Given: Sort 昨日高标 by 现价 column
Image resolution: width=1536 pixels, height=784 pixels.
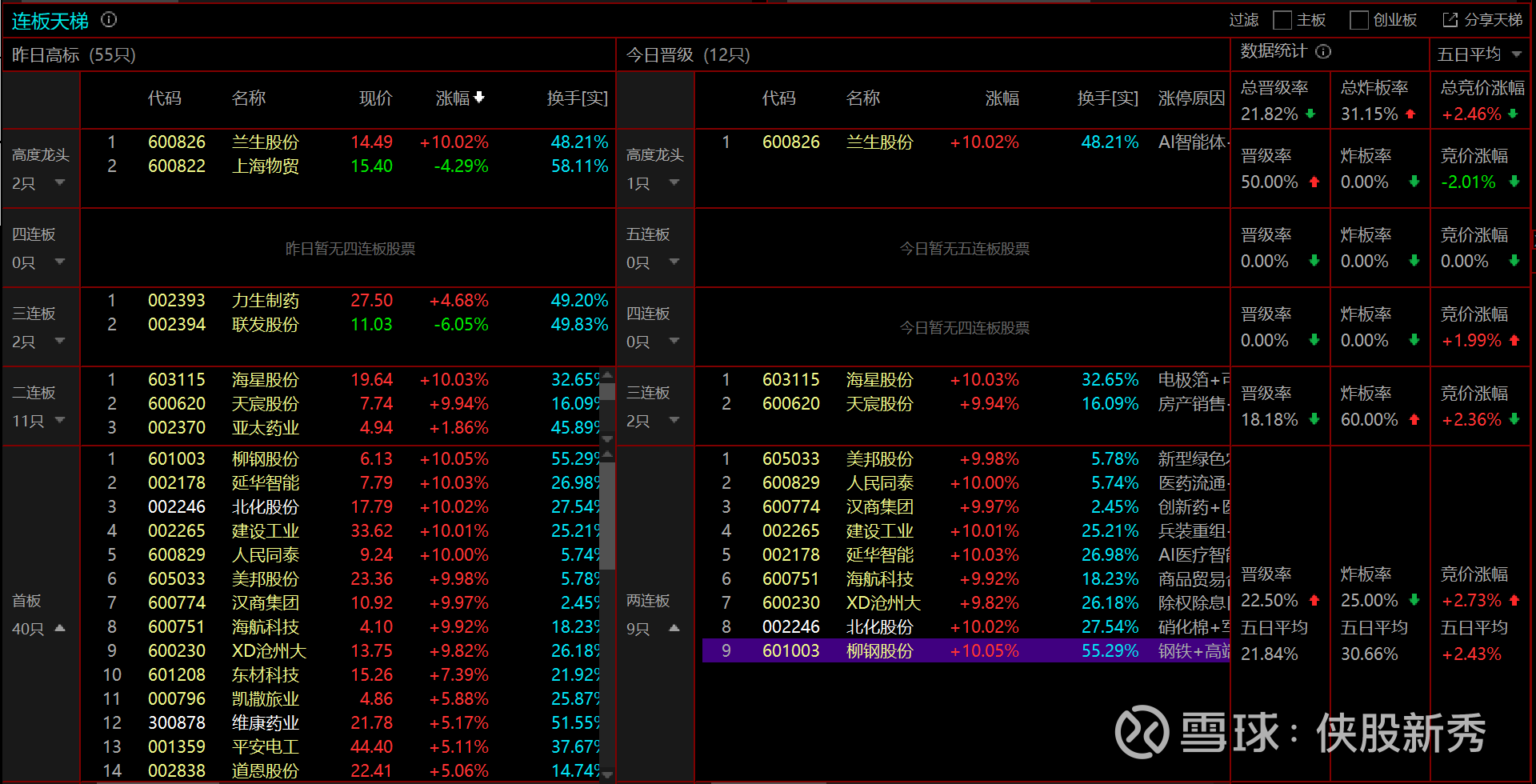Looking at the screenshot, I should [375, 98].
